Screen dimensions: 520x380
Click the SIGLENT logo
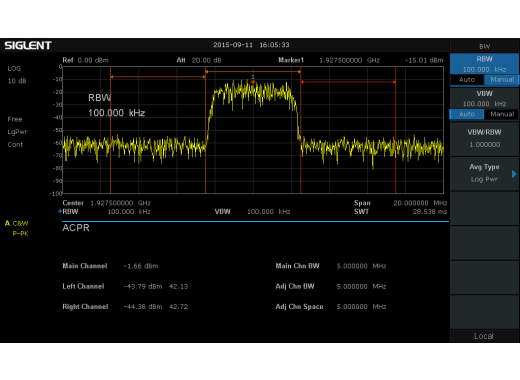point(28,45)
